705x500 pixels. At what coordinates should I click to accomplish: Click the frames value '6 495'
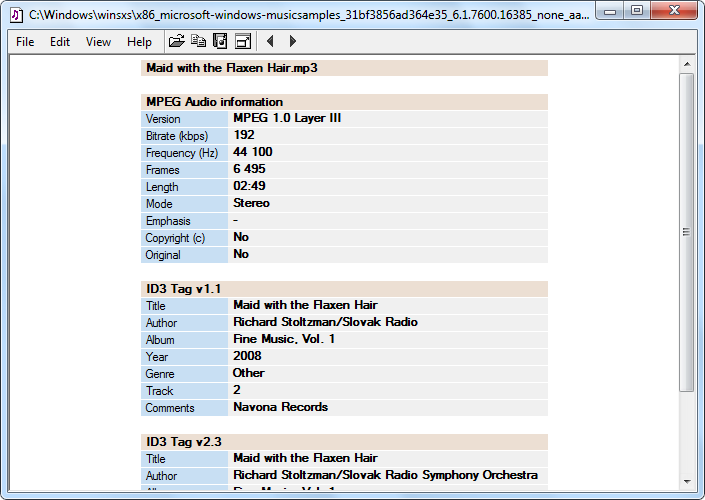pyautogui.click(x=249, y=170)
